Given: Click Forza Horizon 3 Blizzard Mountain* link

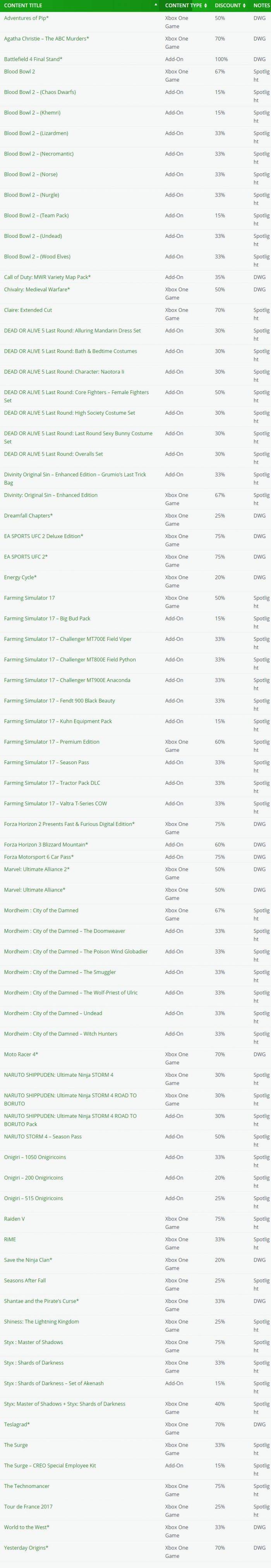Looking at the screenshot, I should pos(46,844).
